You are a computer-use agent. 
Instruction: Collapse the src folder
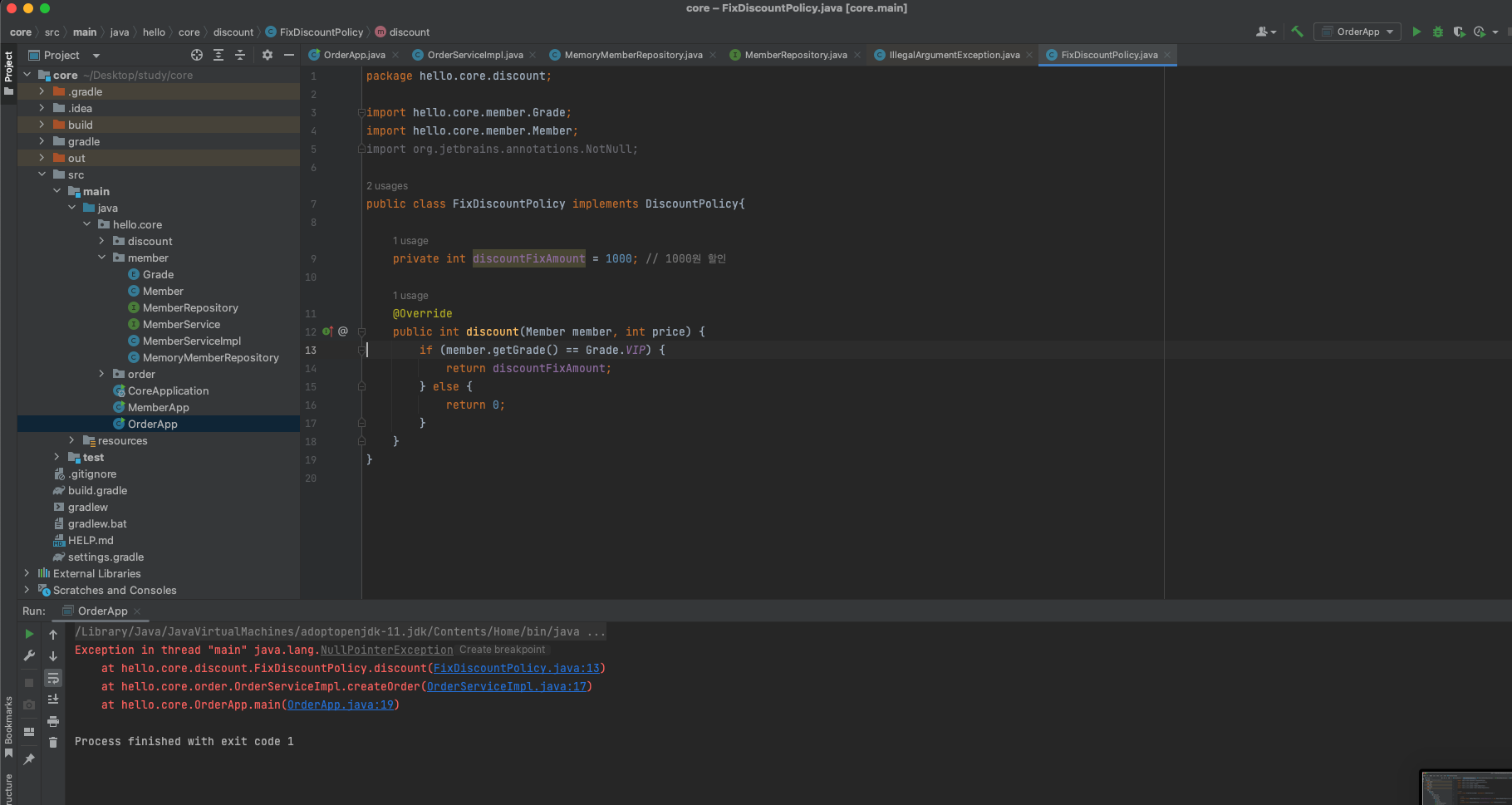pos(42,174)
